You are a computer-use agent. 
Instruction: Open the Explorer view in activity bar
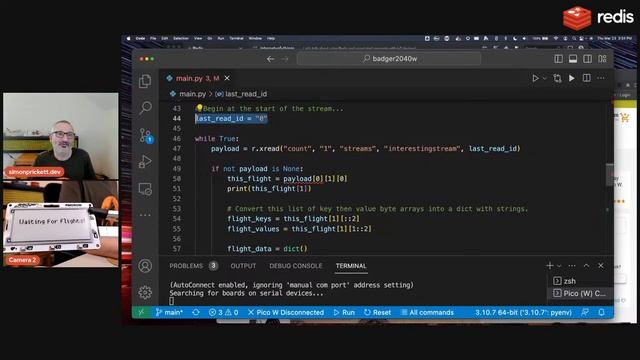click(145, 81)
